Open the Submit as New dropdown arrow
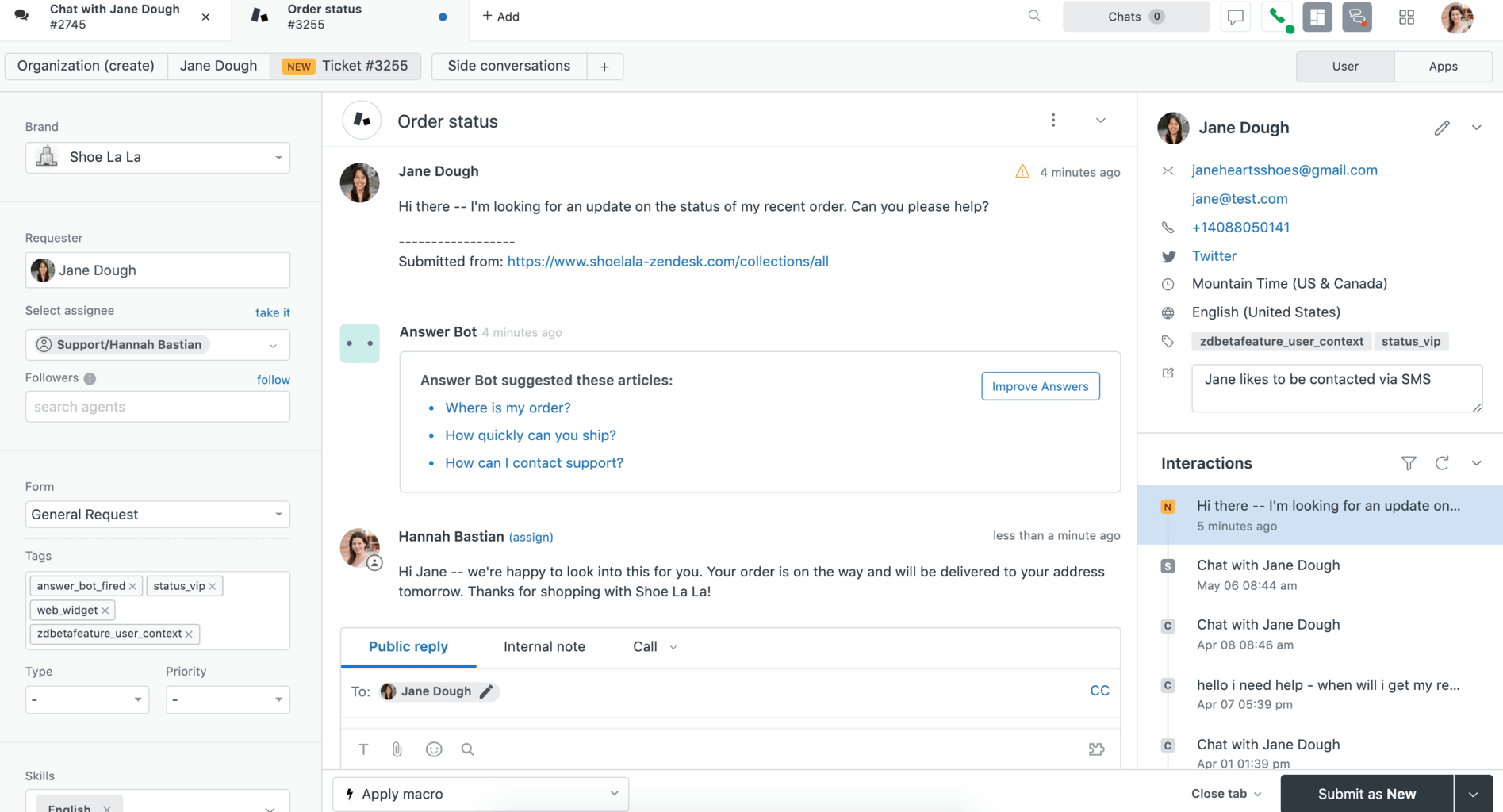The height and width of the screenshot is (812, 1503). tap(1473, 793)
